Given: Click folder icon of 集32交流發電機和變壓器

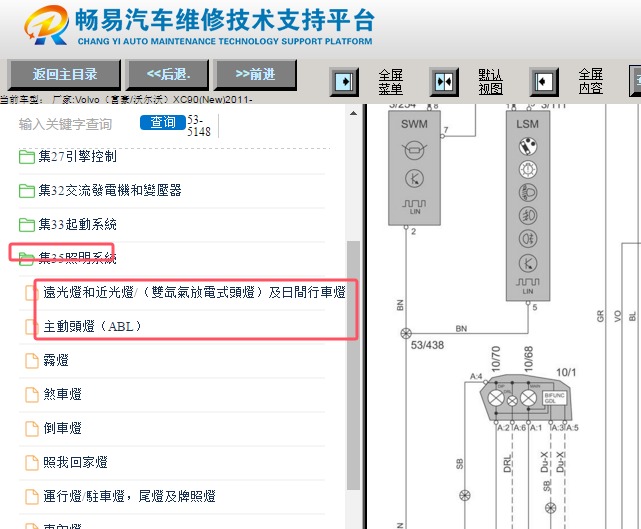Looking at the screenshot, I should (27, 191).
